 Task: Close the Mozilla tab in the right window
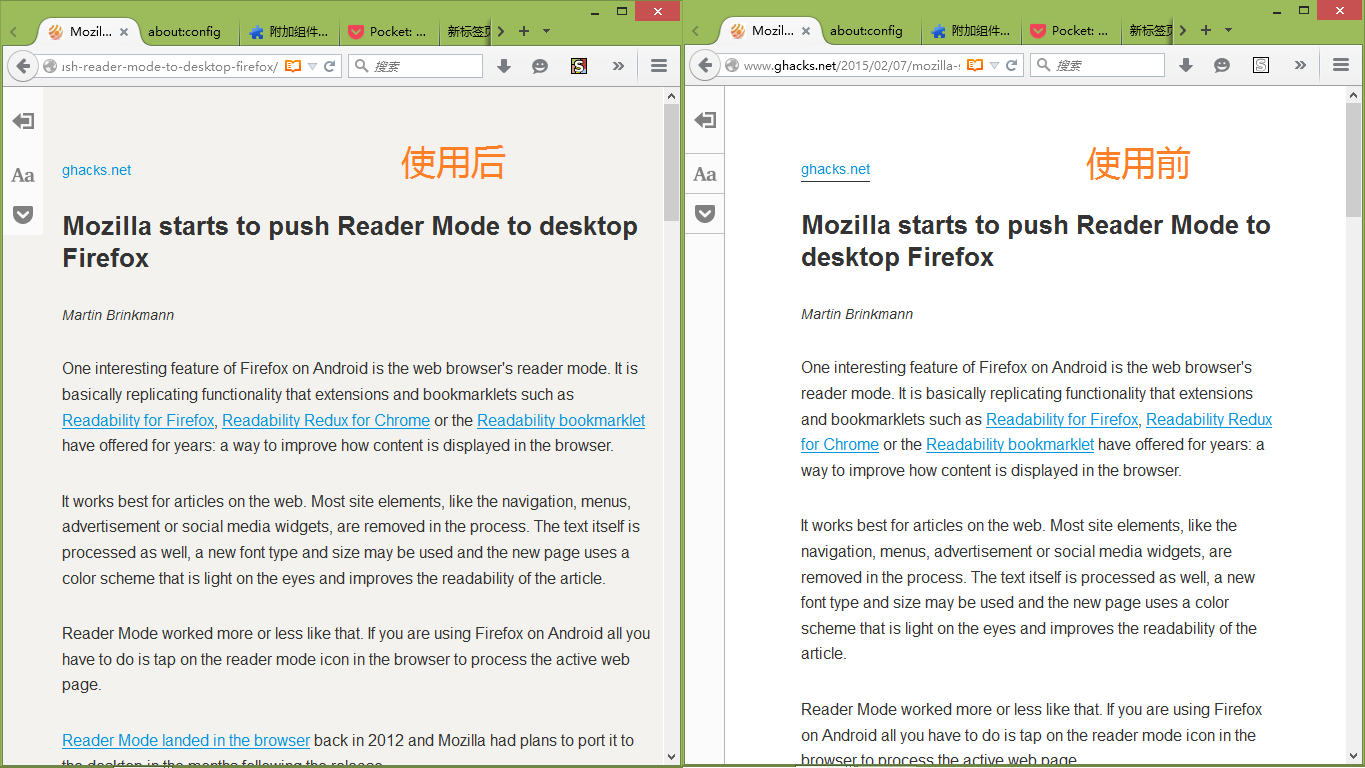806,32
